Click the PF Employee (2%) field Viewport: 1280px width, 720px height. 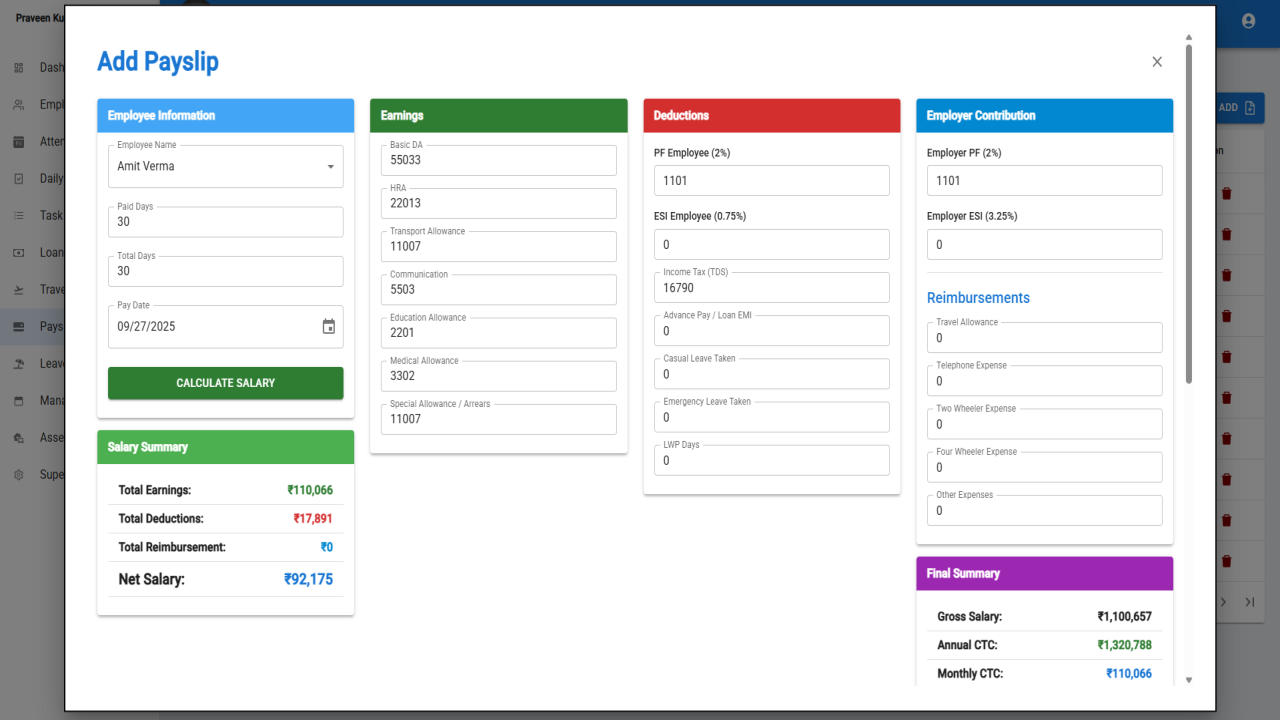pos(772,181)
